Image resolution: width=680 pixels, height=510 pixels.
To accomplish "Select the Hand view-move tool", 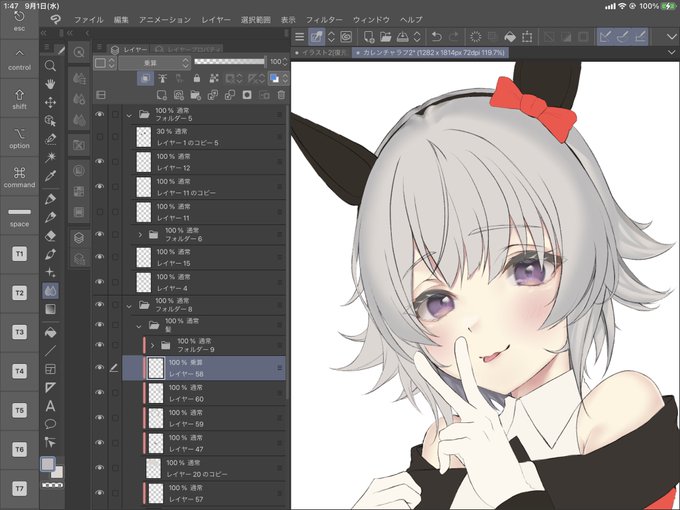I will pyautogui.click(x=50, y=84).
